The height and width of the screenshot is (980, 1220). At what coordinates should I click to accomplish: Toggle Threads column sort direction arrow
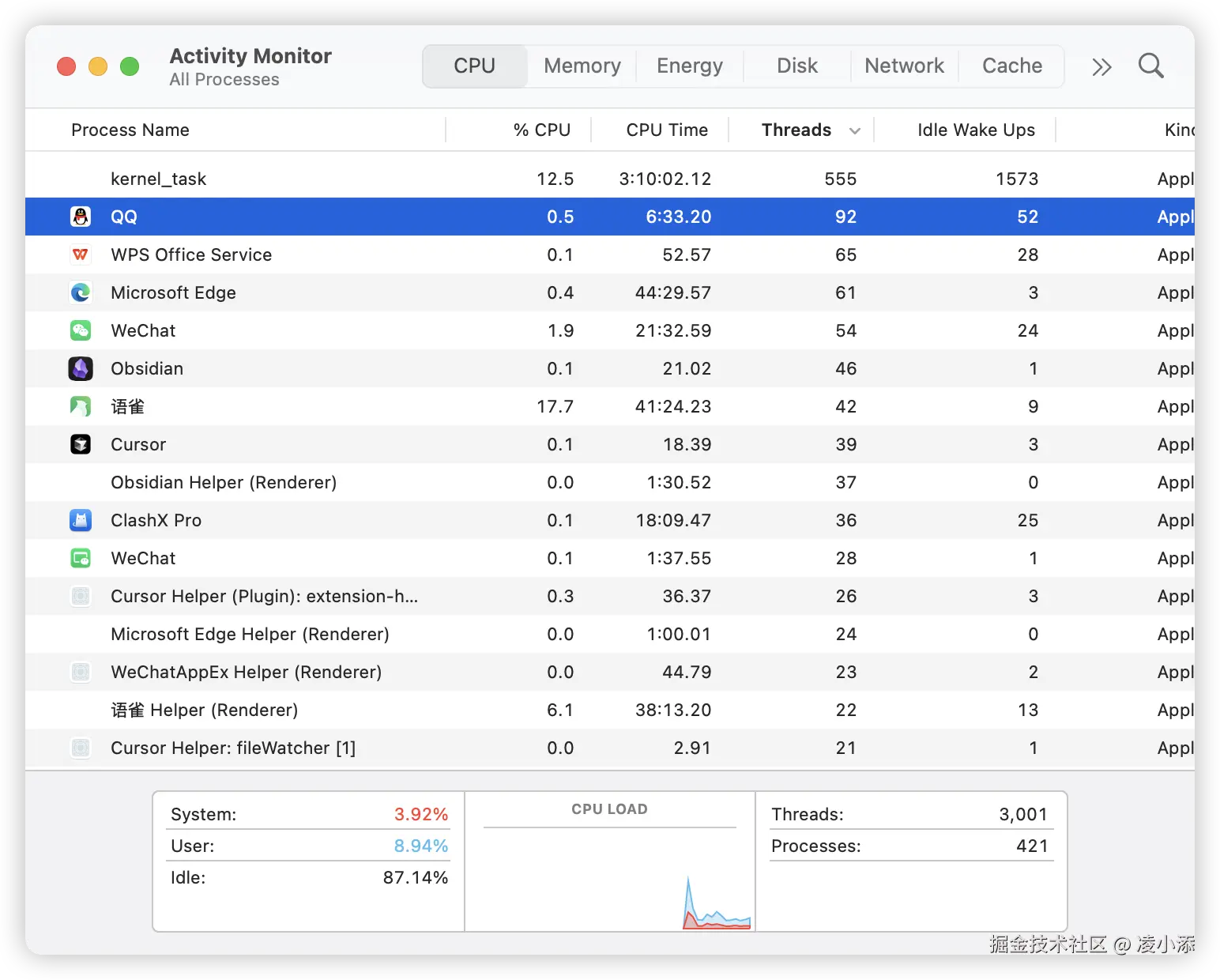coord(854,131)
